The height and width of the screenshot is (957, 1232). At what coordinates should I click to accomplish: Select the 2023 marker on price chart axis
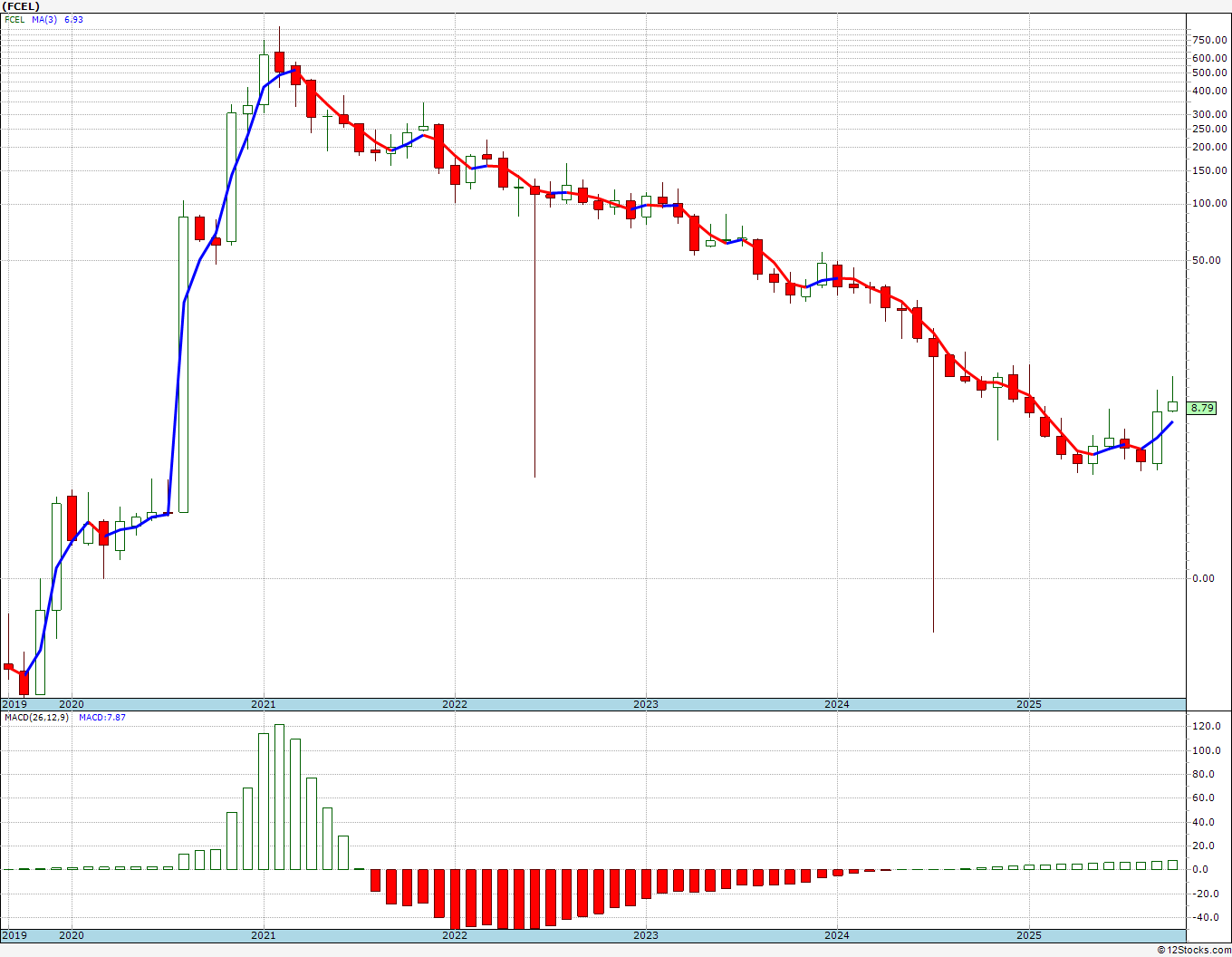click(x=645, y=704)
